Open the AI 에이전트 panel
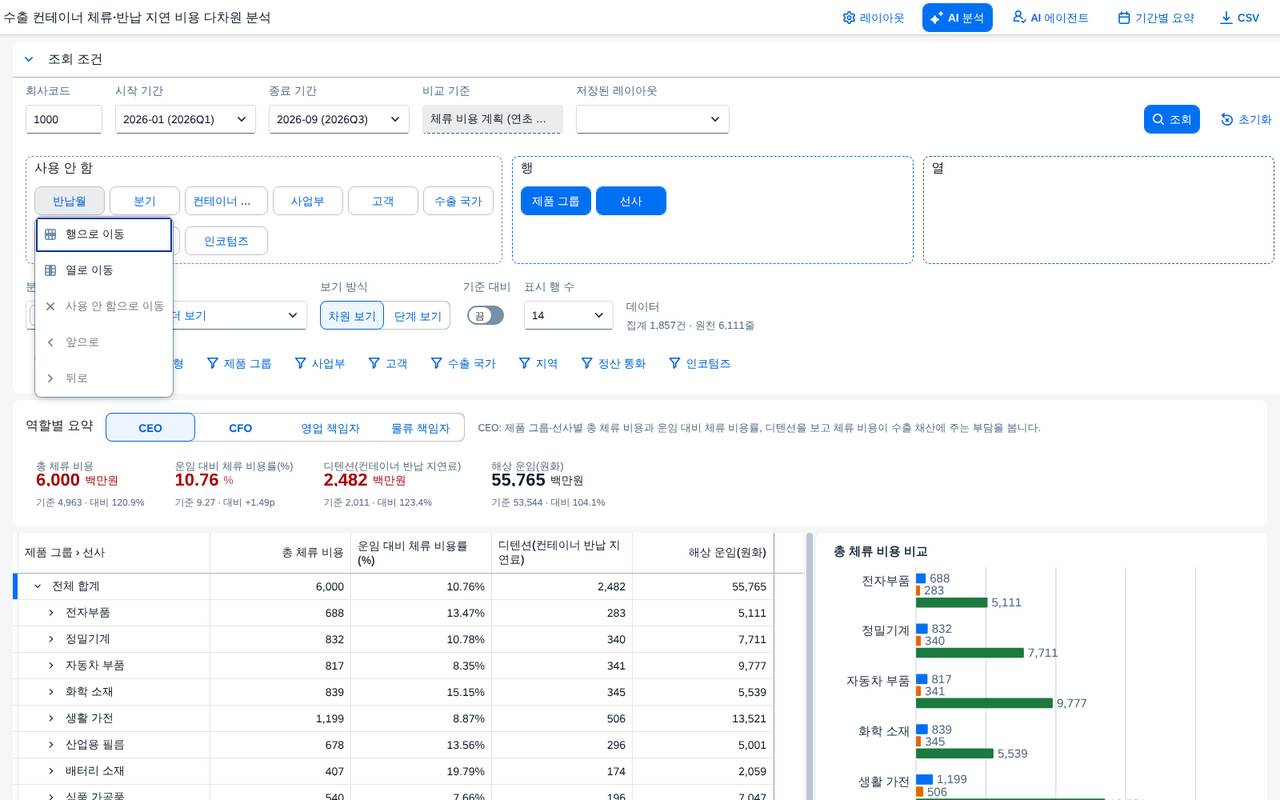 (x=1050, y=18)
